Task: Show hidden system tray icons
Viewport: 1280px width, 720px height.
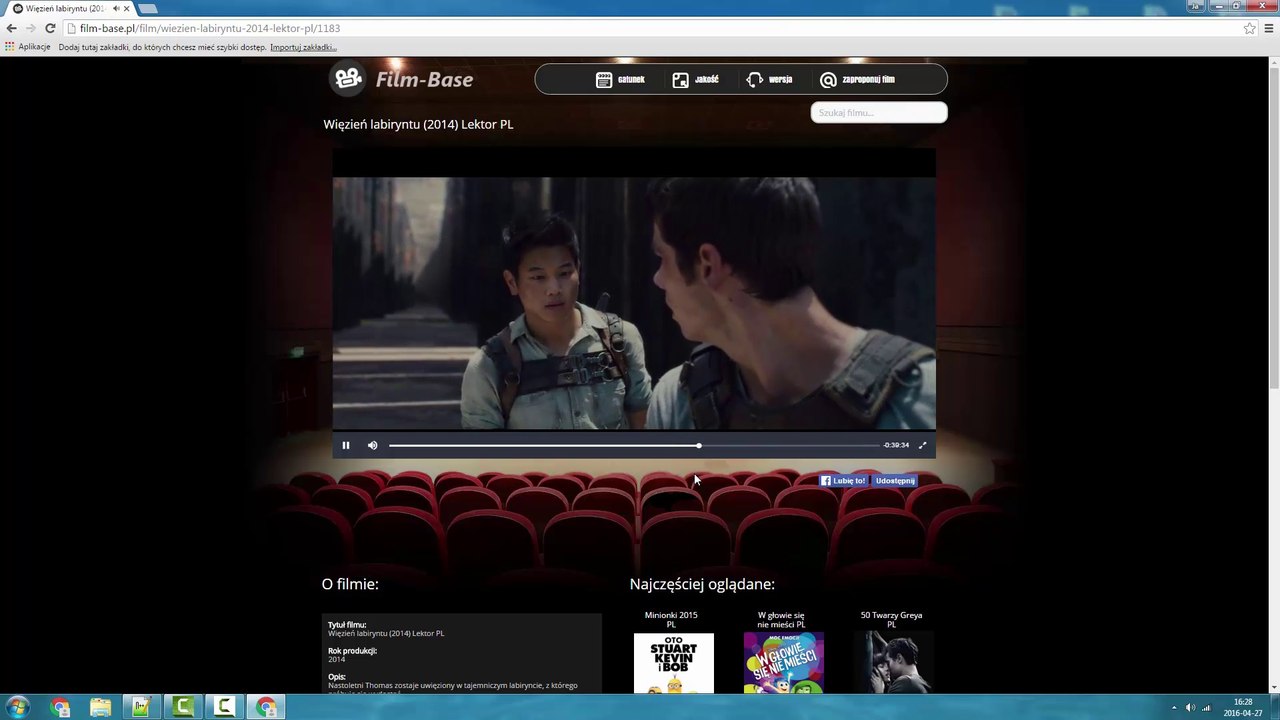Action: pyautogui.click(x=1174, y=708)
